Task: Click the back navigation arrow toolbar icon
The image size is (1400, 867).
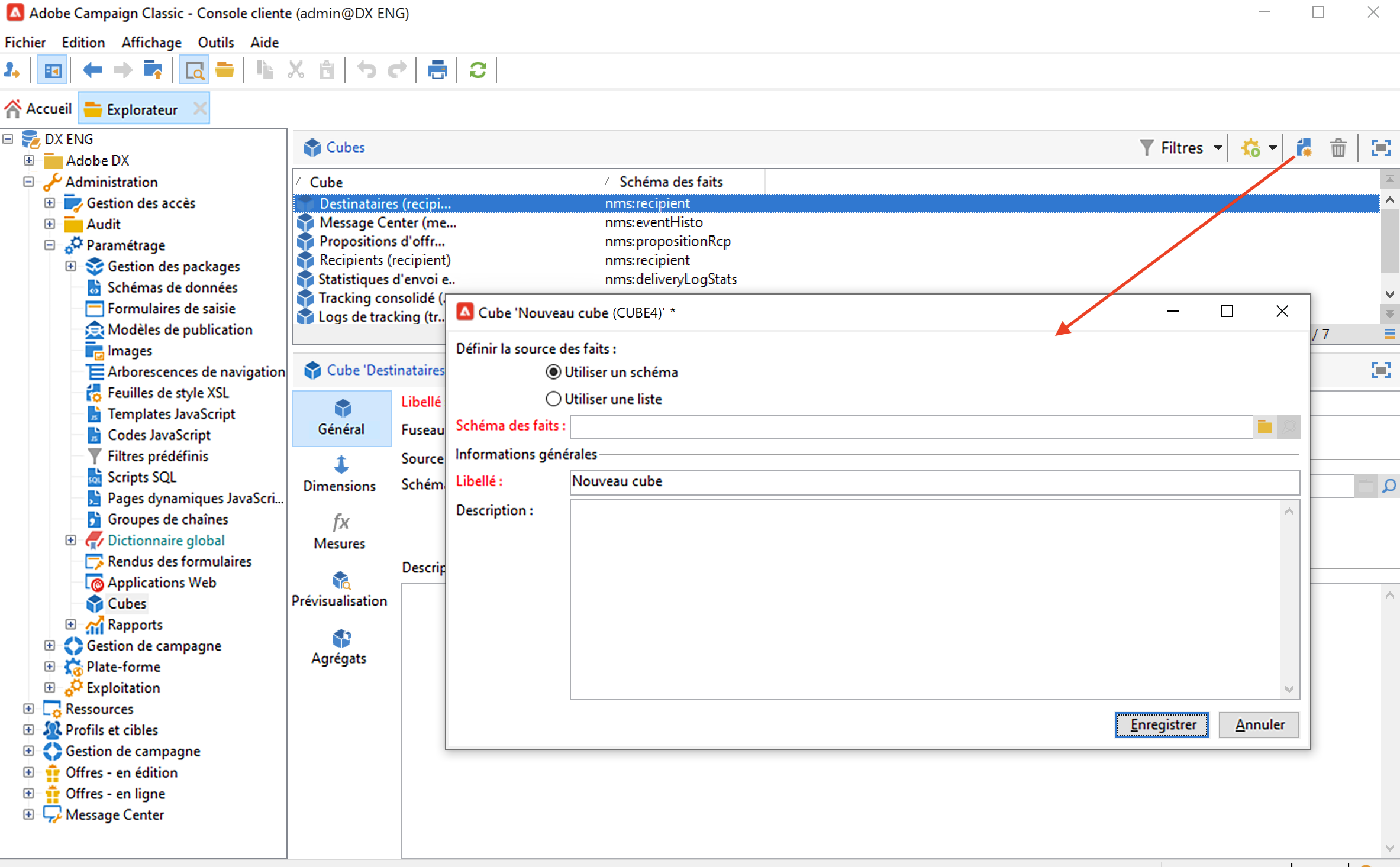Action: 92,70
